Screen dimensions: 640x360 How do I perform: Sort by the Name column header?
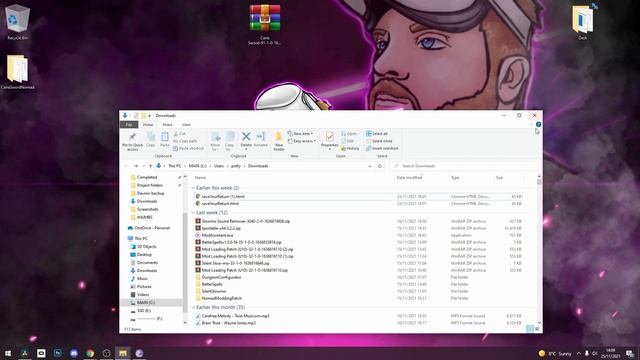click(200, 178)
